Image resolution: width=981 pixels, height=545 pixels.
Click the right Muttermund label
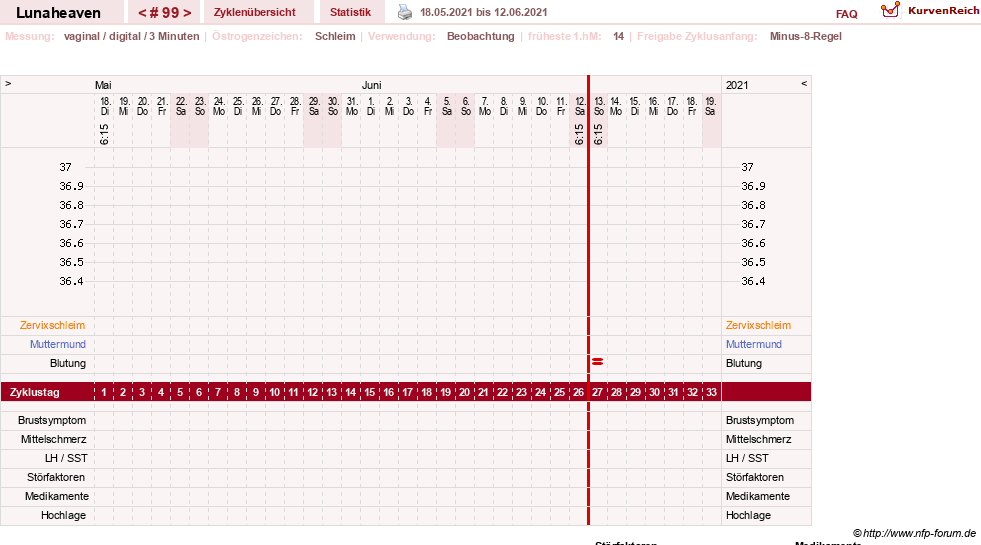click(753, 344)
